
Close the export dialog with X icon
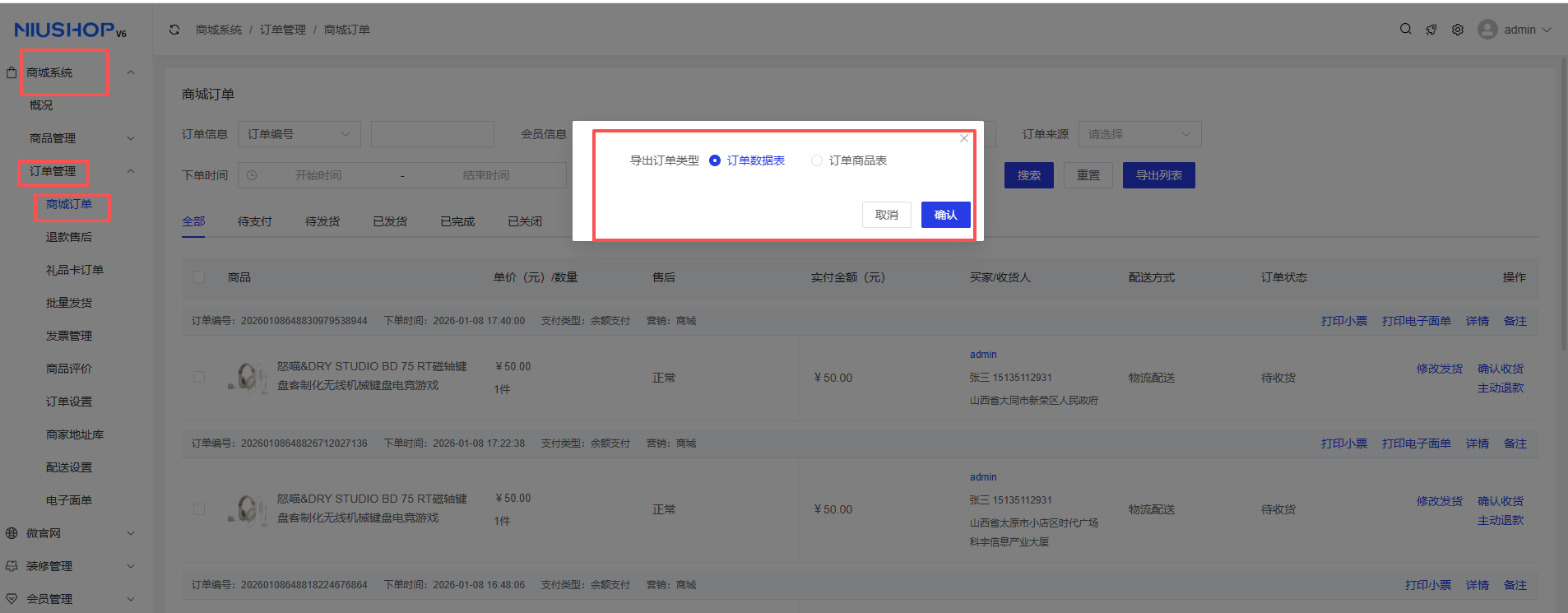point(964,138)
